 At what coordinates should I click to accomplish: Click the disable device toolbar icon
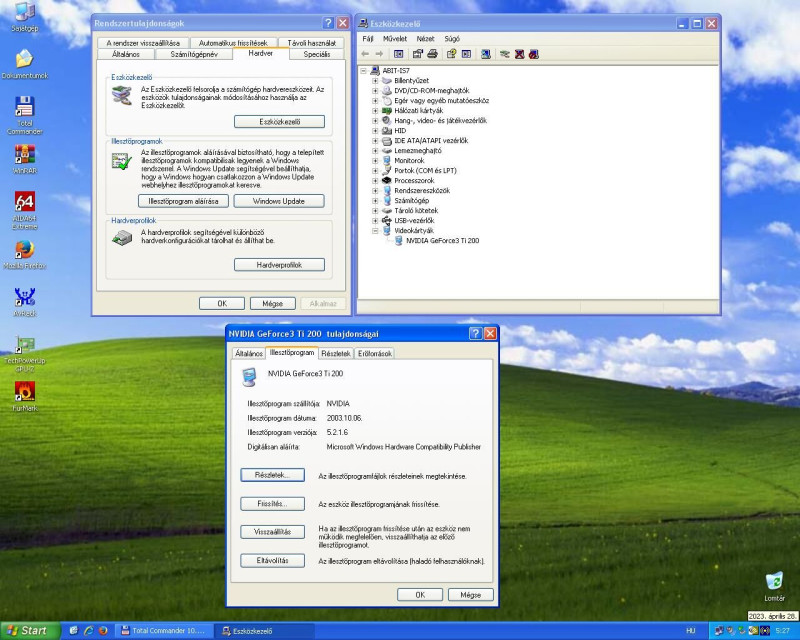tap(534, 54)
